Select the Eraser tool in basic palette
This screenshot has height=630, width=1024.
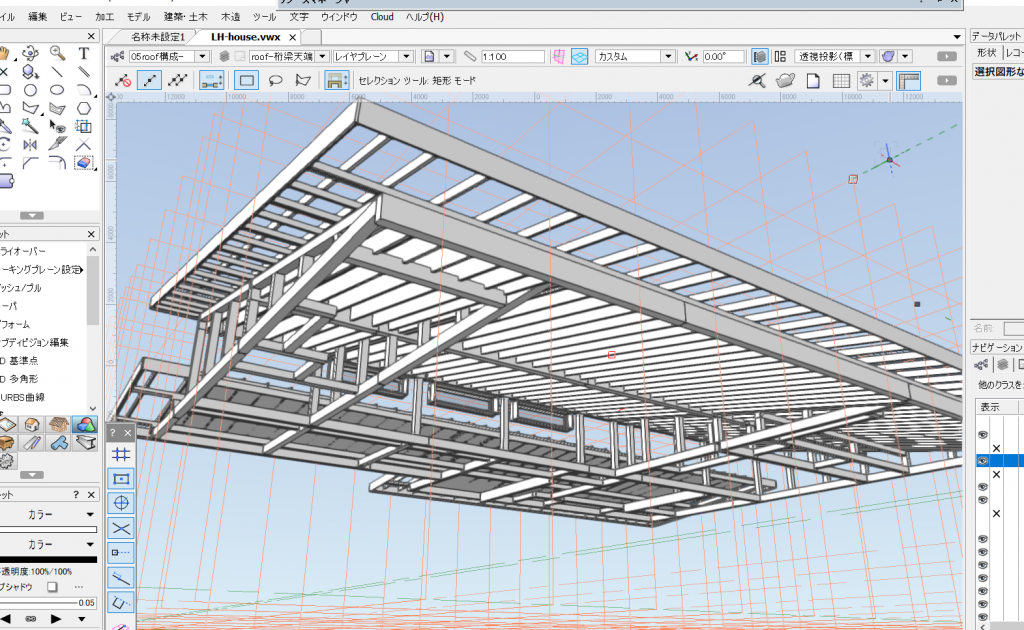pos(84,162)
